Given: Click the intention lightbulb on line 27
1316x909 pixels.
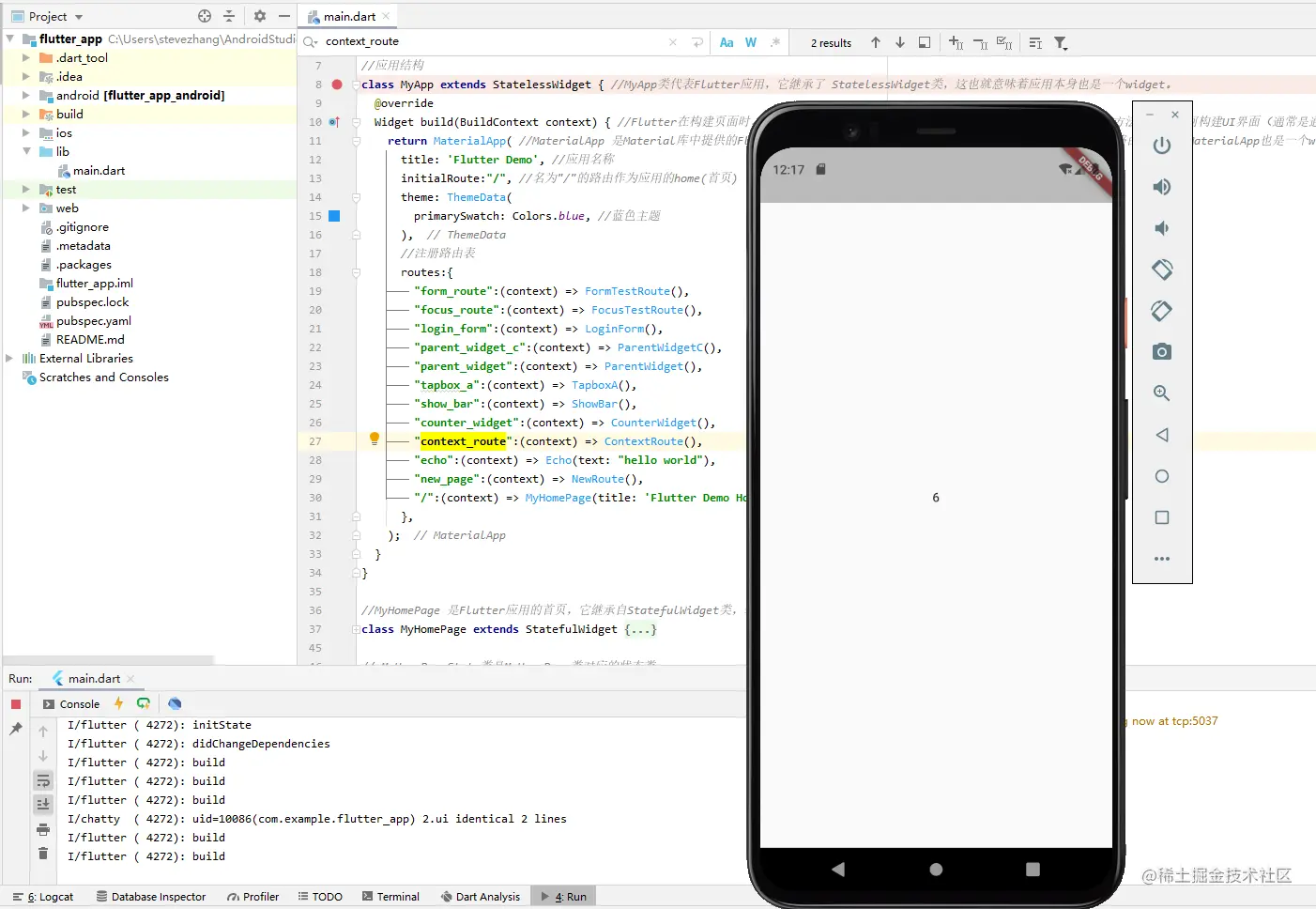Looking at the screenshot, I should (x=375, y=439).
